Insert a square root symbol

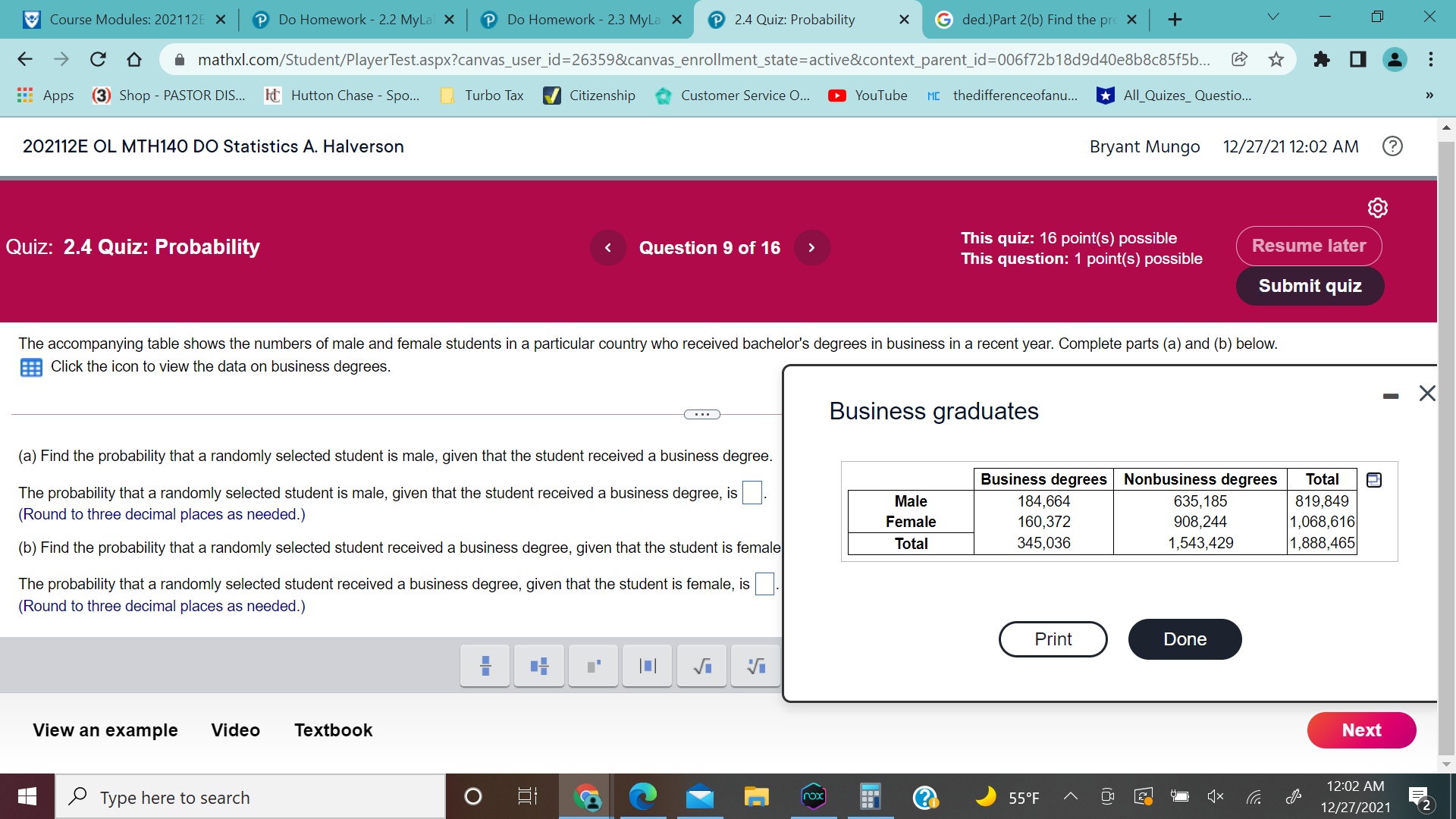click(701, 666)
